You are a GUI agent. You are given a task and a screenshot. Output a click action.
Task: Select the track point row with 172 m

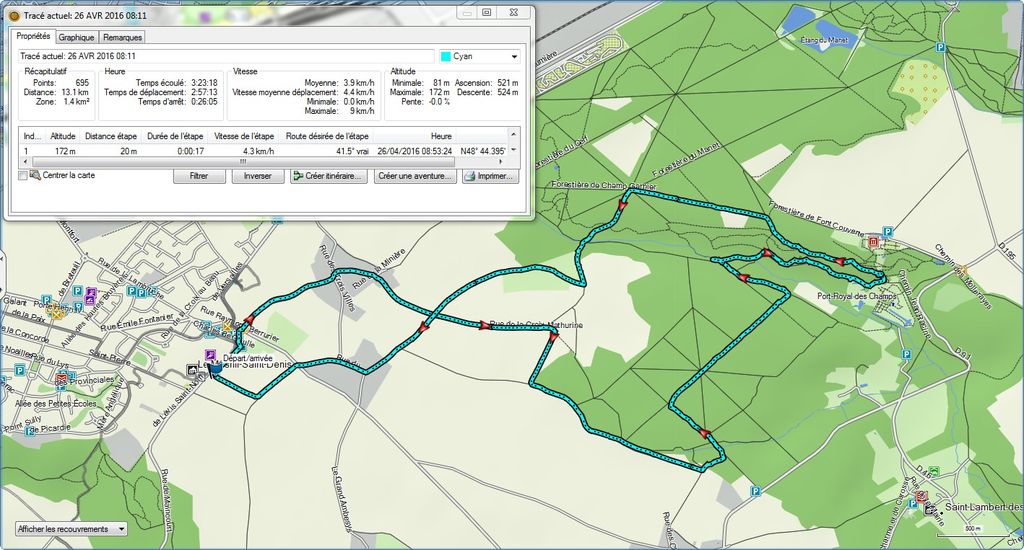click(264, 151)
